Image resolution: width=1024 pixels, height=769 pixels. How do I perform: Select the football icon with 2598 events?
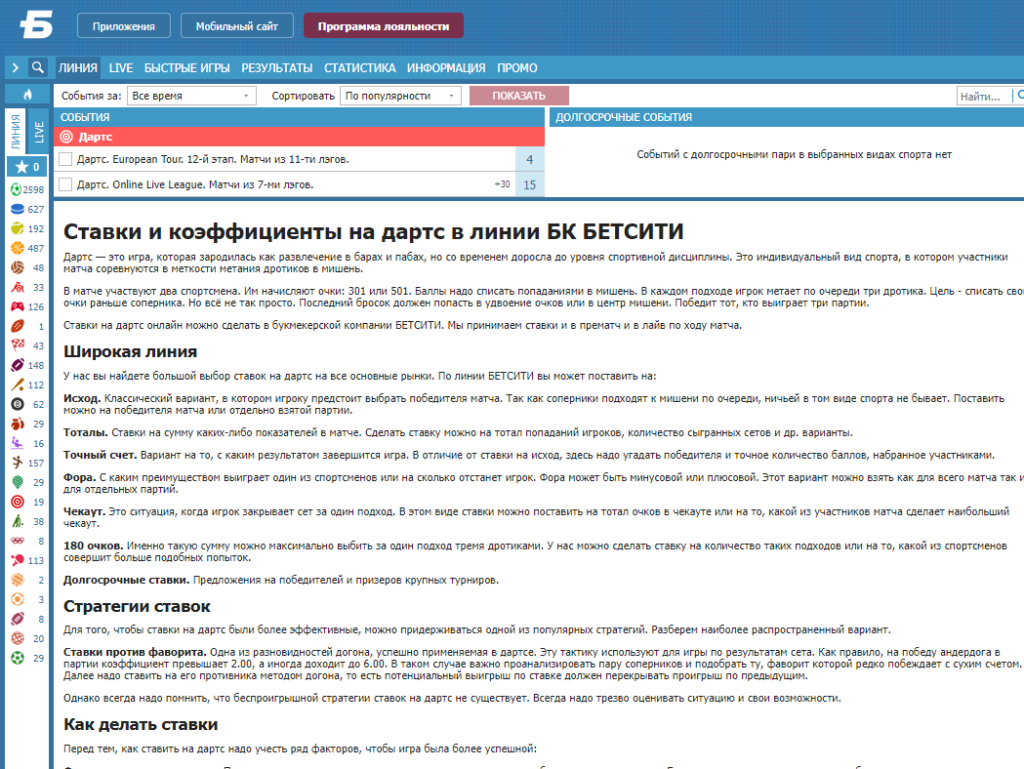[x=16, y=189]
